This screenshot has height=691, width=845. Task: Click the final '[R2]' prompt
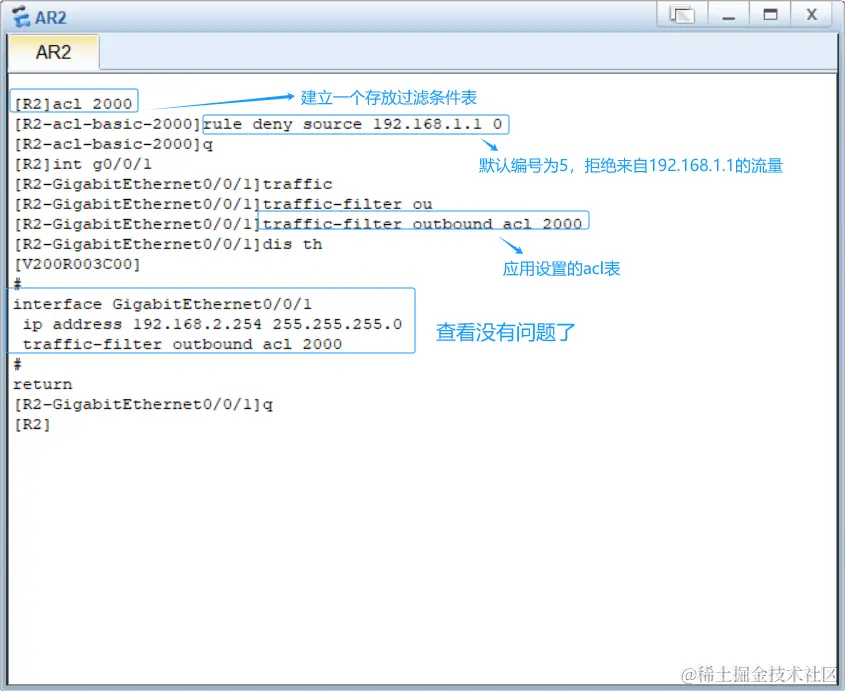(x=32, y=424)
